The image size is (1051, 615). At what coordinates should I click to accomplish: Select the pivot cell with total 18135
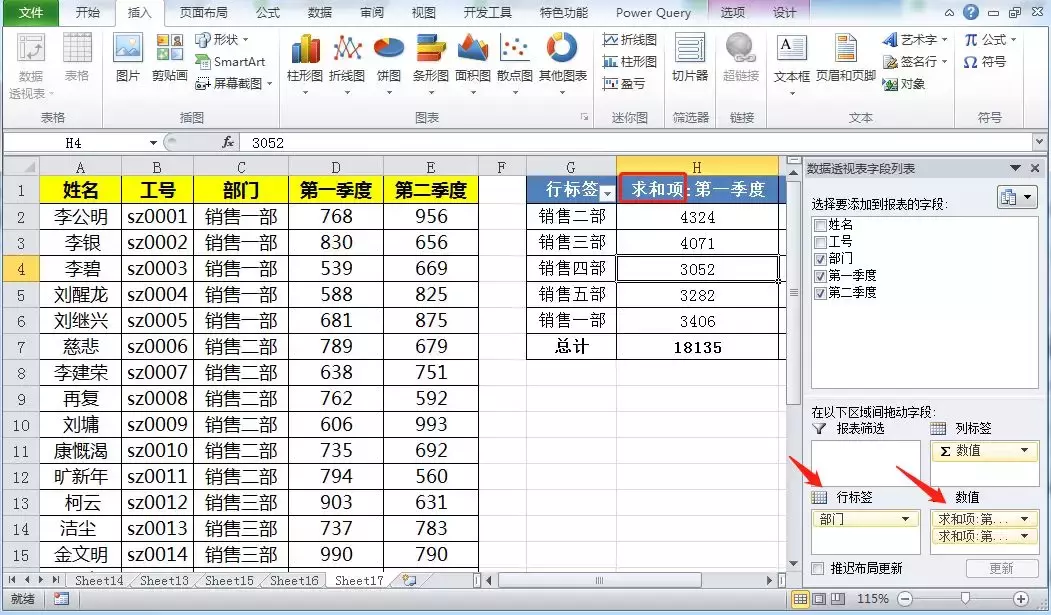pos(697,347)
